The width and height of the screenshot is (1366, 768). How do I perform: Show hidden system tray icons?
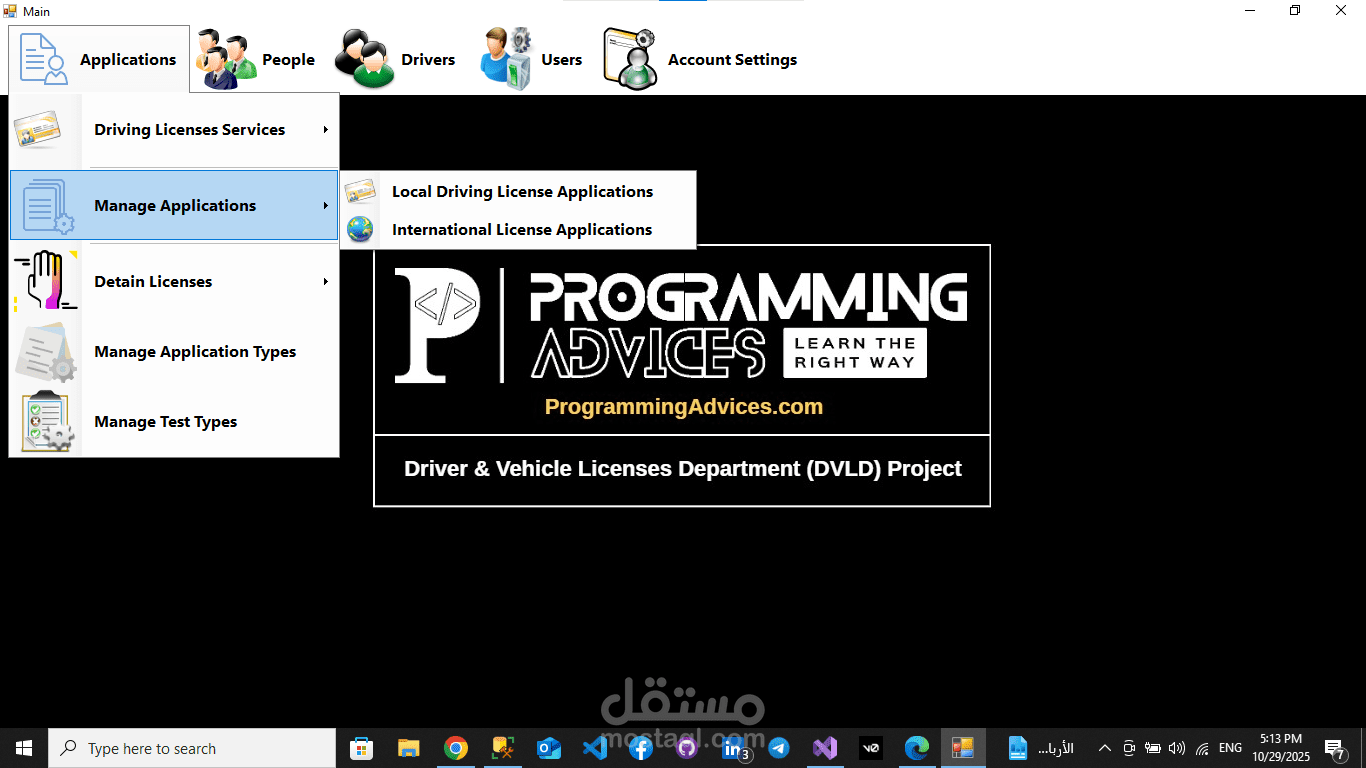(x=1105, y=748)
